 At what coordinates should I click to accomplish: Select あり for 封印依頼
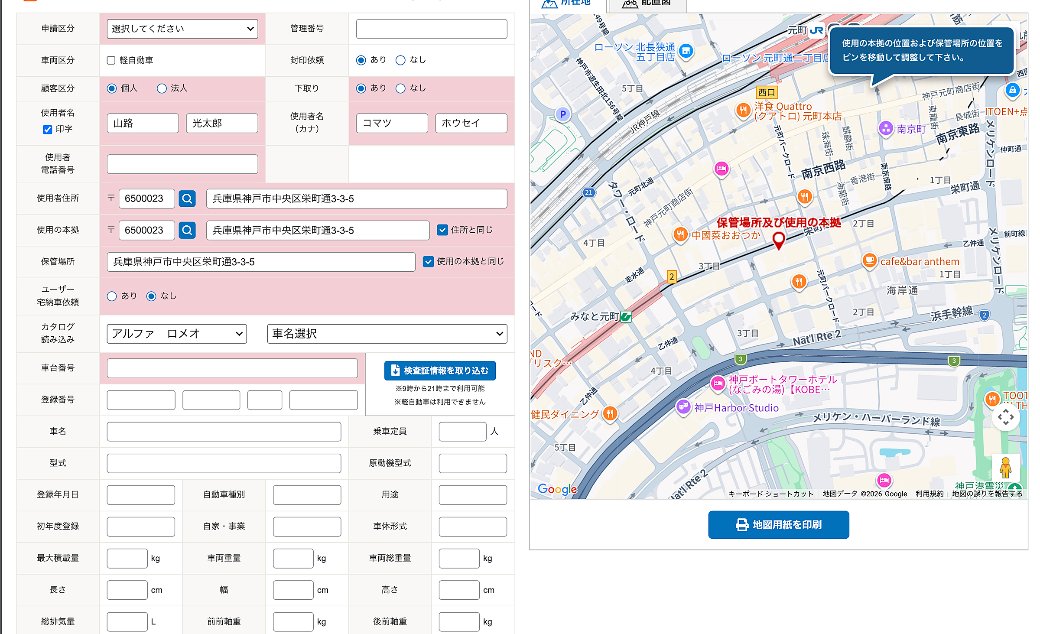point(361,60)
